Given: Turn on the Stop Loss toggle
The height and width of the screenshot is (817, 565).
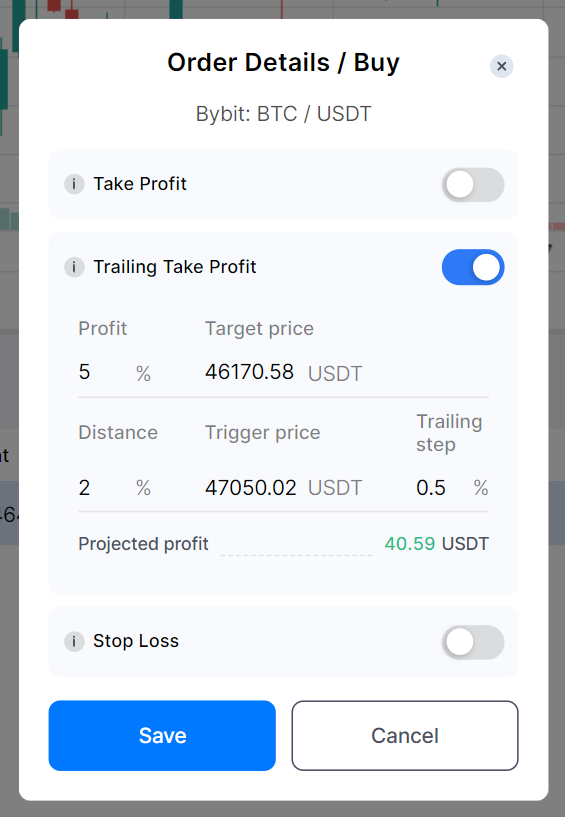Looking at the screenshot, I should point(473,642).
